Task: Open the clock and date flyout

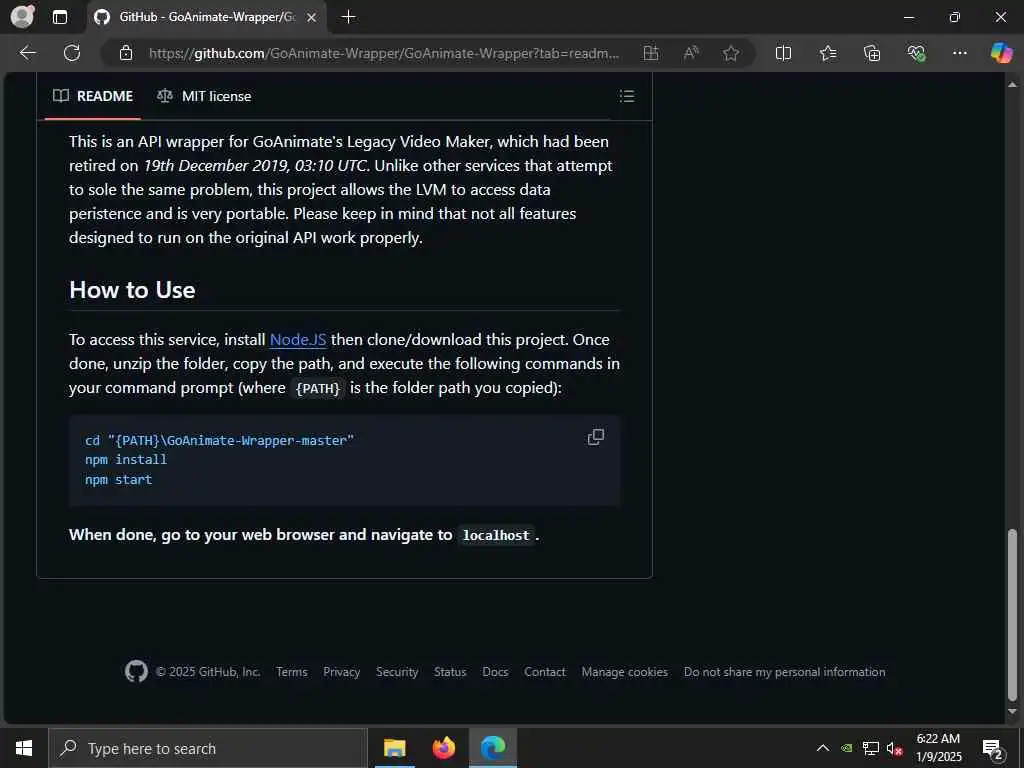Action: pyautogui.click(x=938, y=748)
